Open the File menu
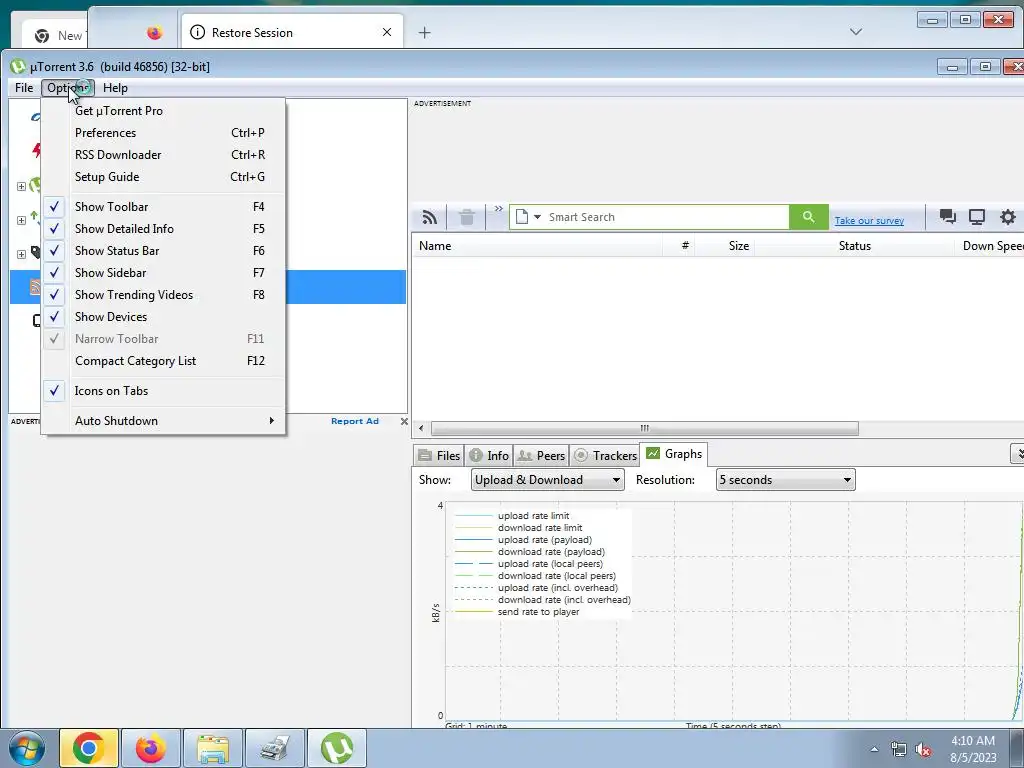 coord(24,88)
